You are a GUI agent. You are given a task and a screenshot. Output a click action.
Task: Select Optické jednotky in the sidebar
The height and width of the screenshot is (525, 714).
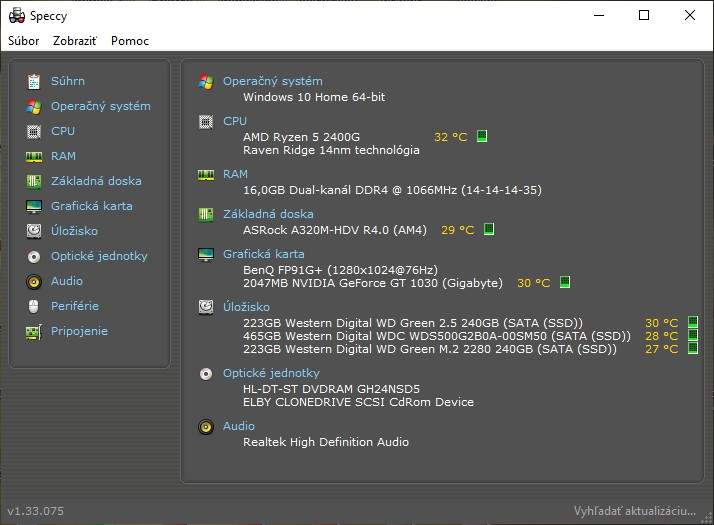point(99,256)
